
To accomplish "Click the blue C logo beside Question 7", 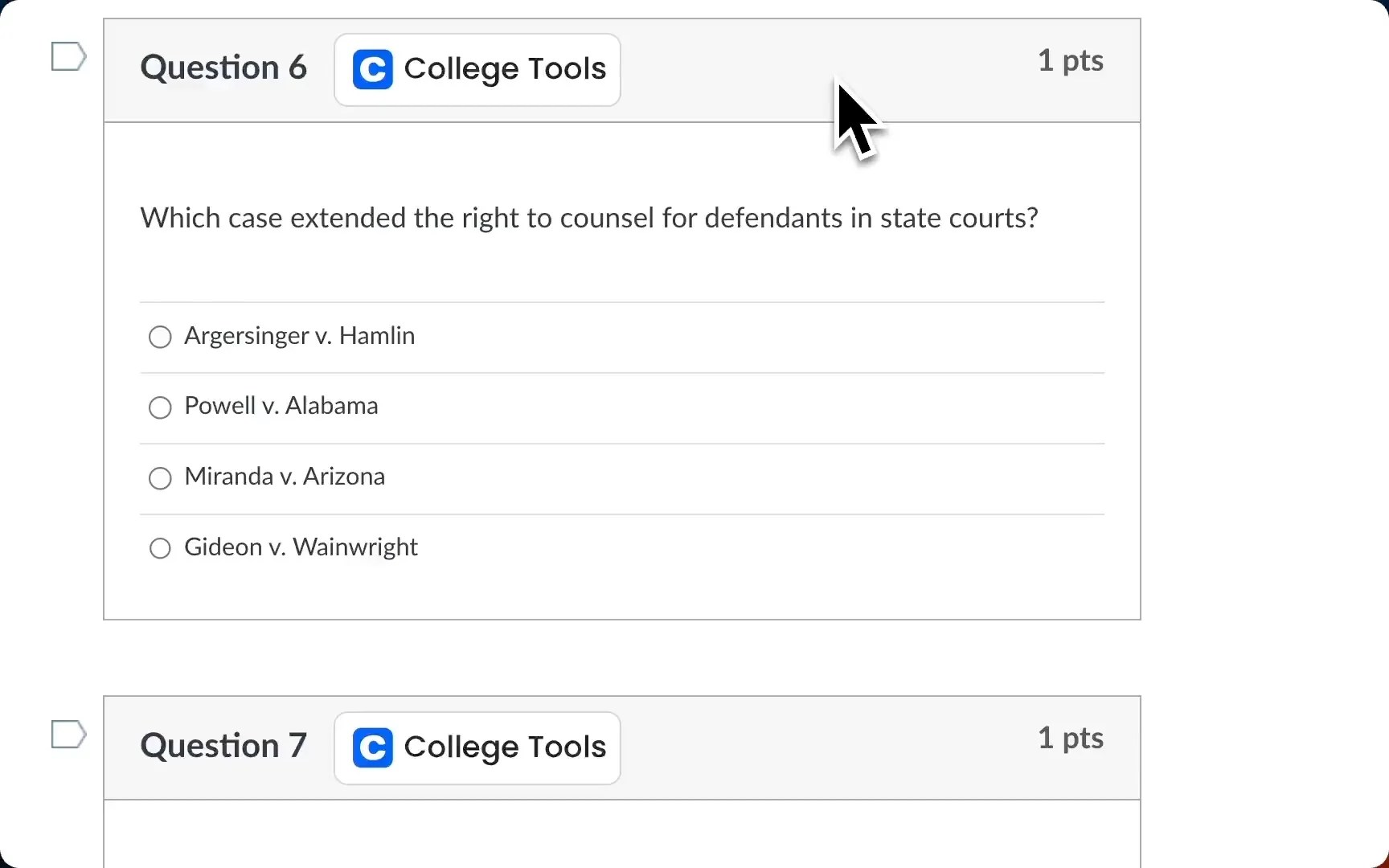I will point(373,747).
